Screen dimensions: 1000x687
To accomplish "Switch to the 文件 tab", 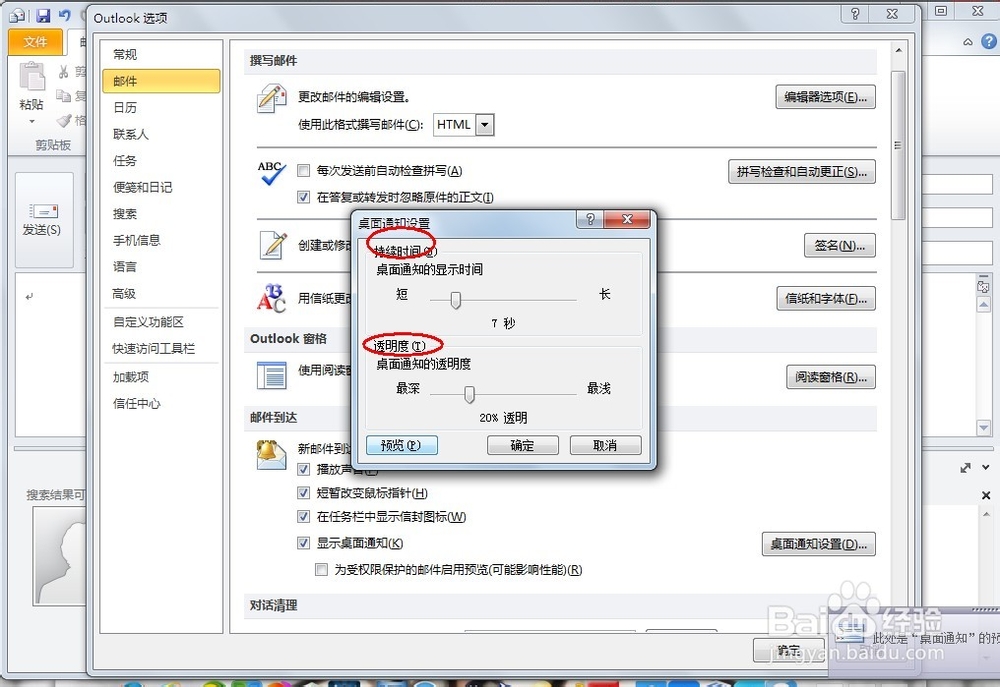I will click(35, 41).
